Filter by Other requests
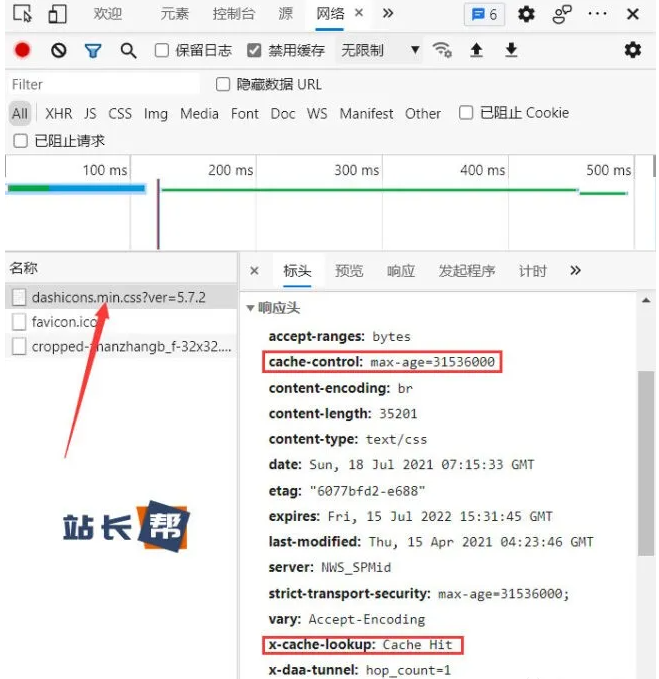The image size is (659, 679). pos(423,113)
